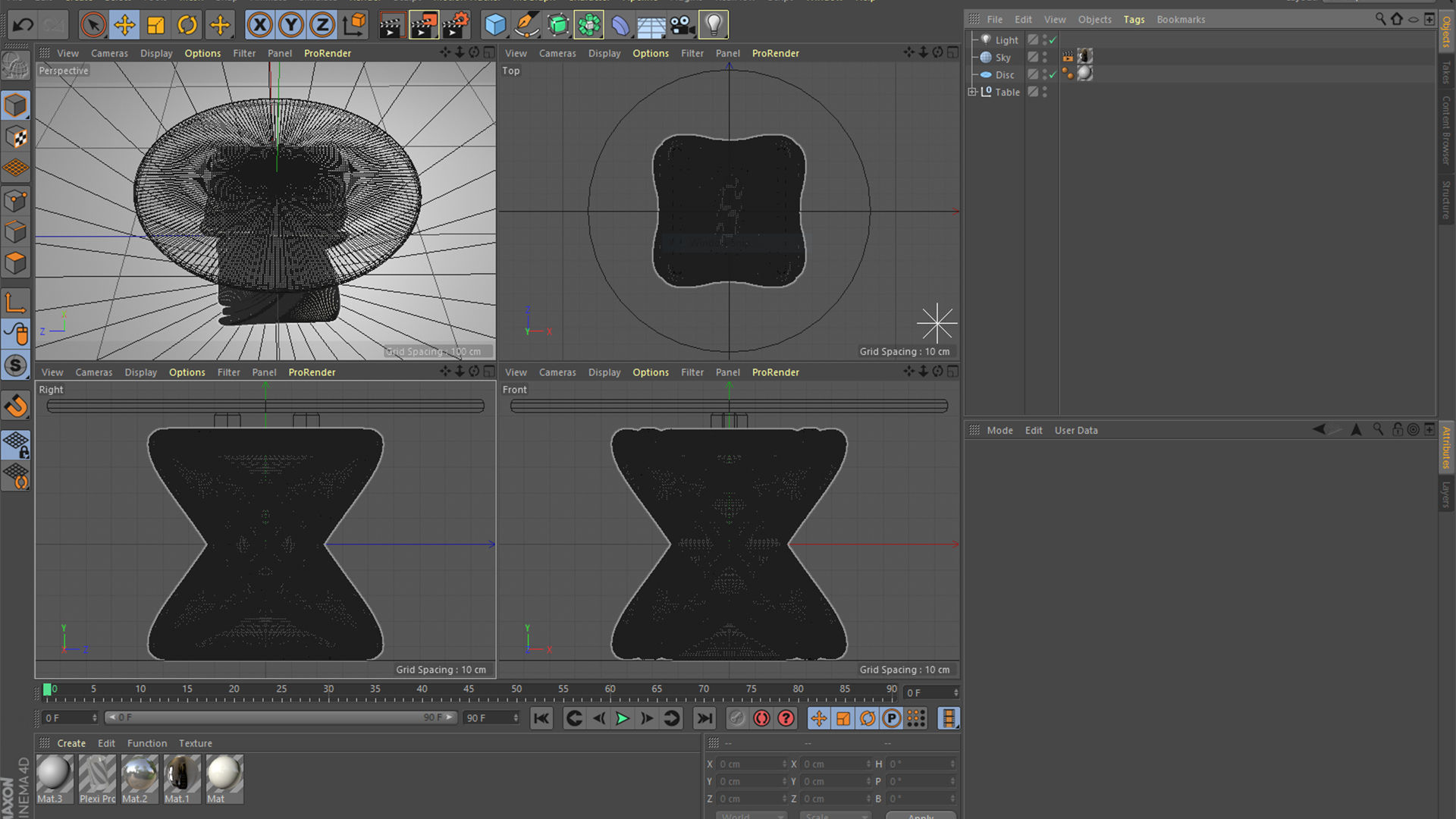Click the Light bulb icon in toolbar
1456x819 pixels.
click(x=713, y=25)
